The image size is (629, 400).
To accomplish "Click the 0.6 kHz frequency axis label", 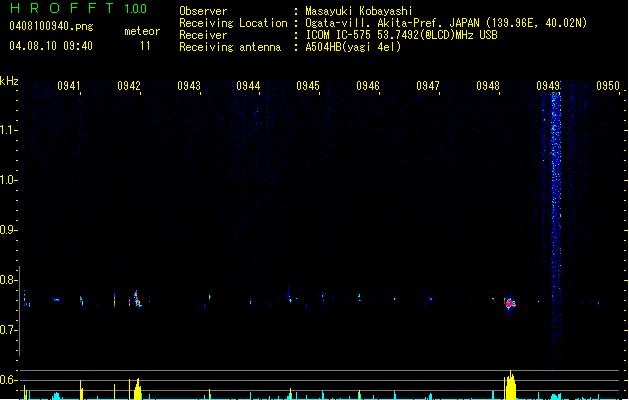I will tap(8, 380).
